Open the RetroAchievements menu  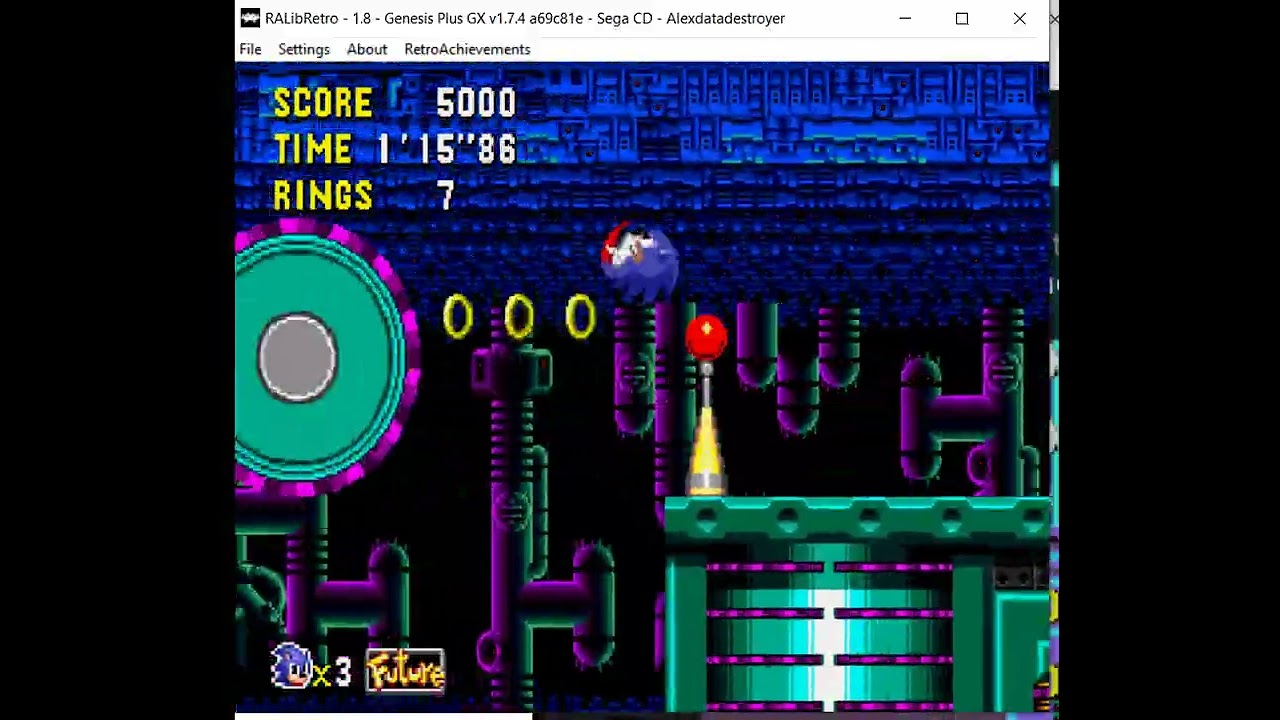click(467, 49)
